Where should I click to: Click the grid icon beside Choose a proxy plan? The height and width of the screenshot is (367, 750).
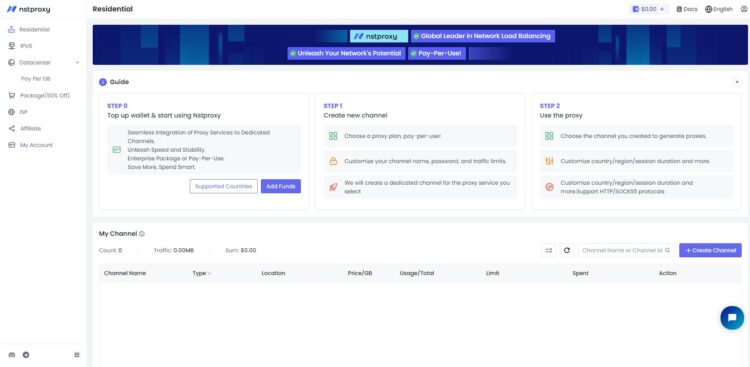(333, 136)
